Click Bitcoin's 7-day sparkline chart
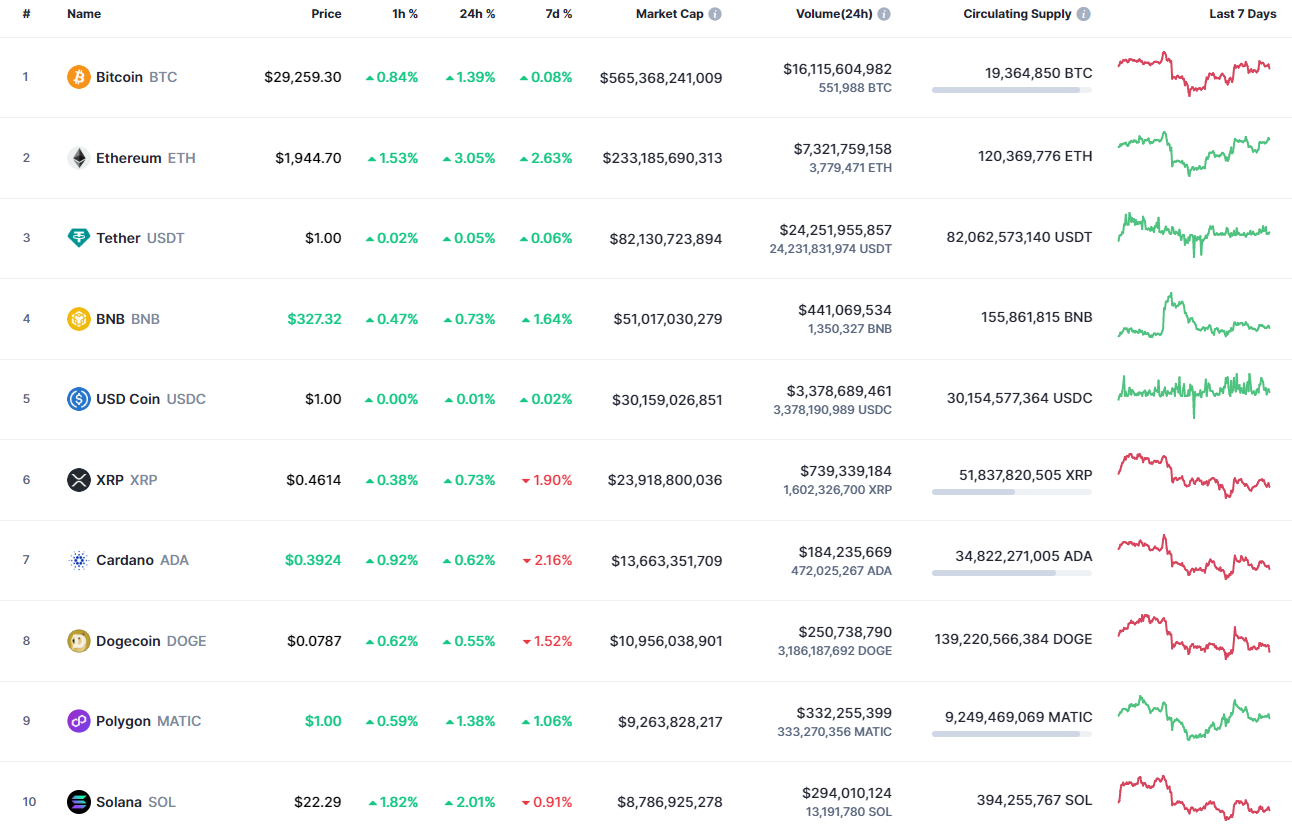 tap(1194, 76)
